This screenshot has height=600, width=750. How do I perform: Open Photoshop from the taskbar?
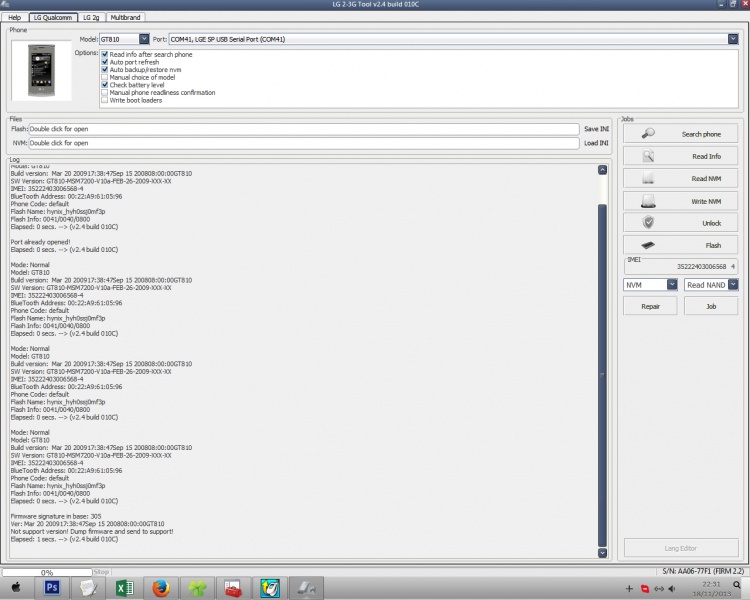pos(52,588)
